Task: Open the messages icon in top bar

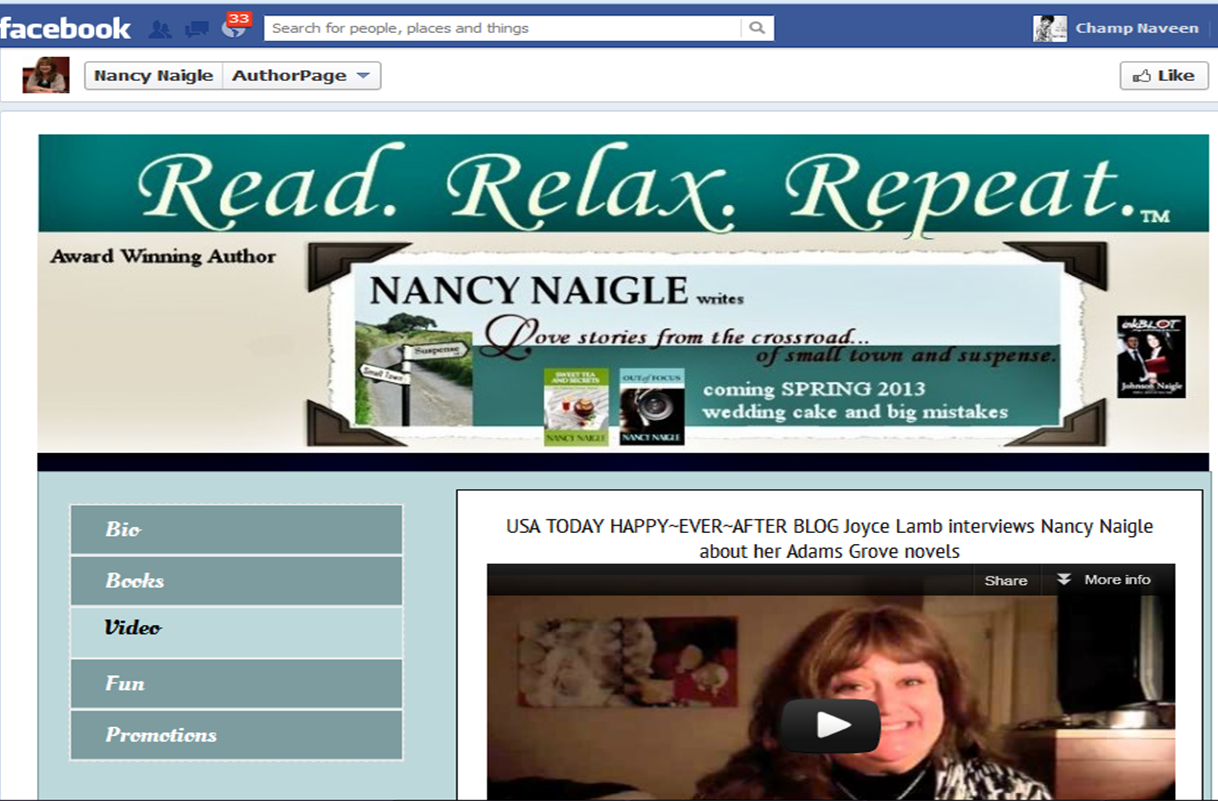Action: point(197,29)
